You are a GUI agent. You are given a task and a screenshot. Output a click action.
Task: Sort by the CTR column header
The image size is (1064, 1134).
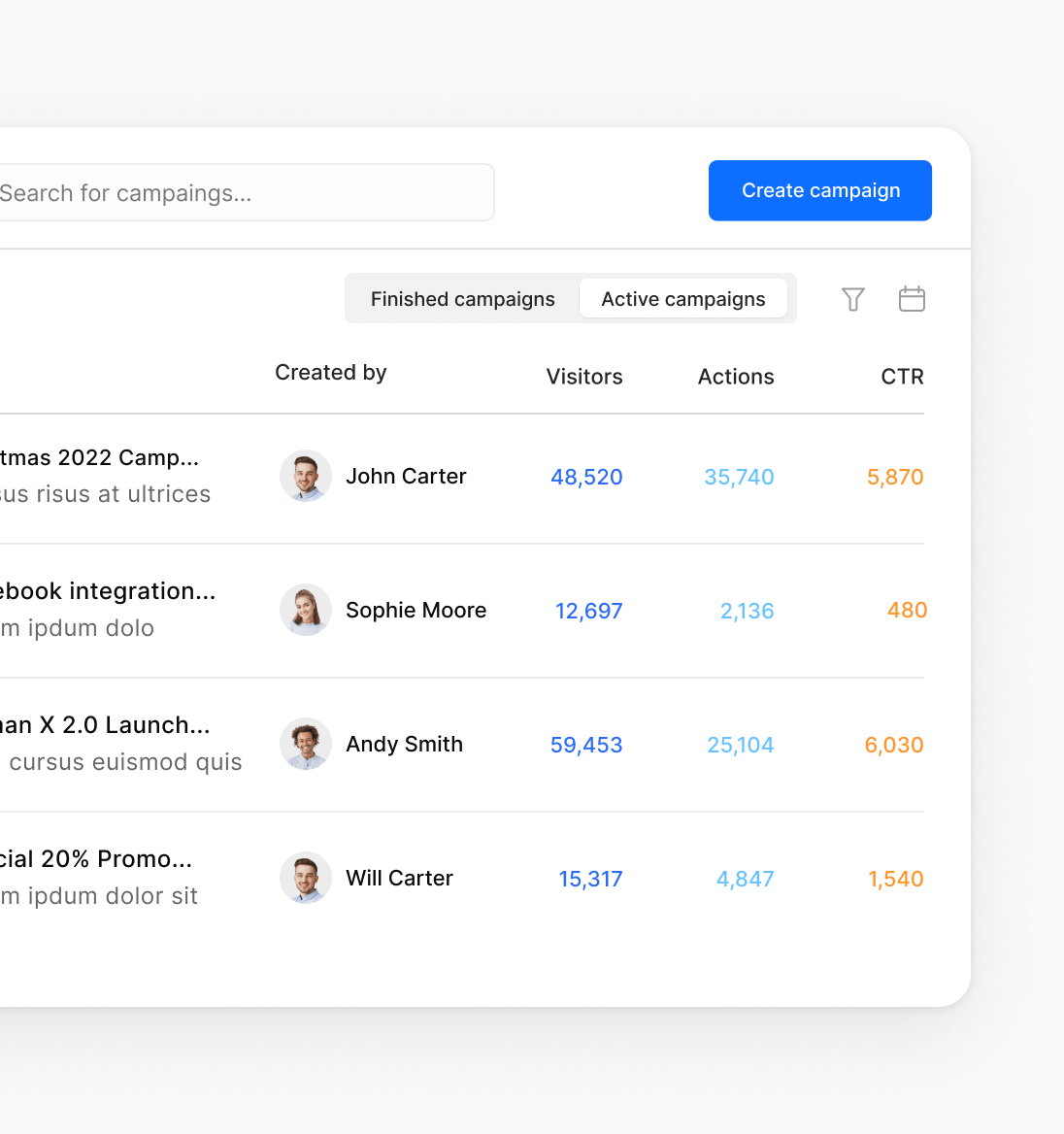902,376
